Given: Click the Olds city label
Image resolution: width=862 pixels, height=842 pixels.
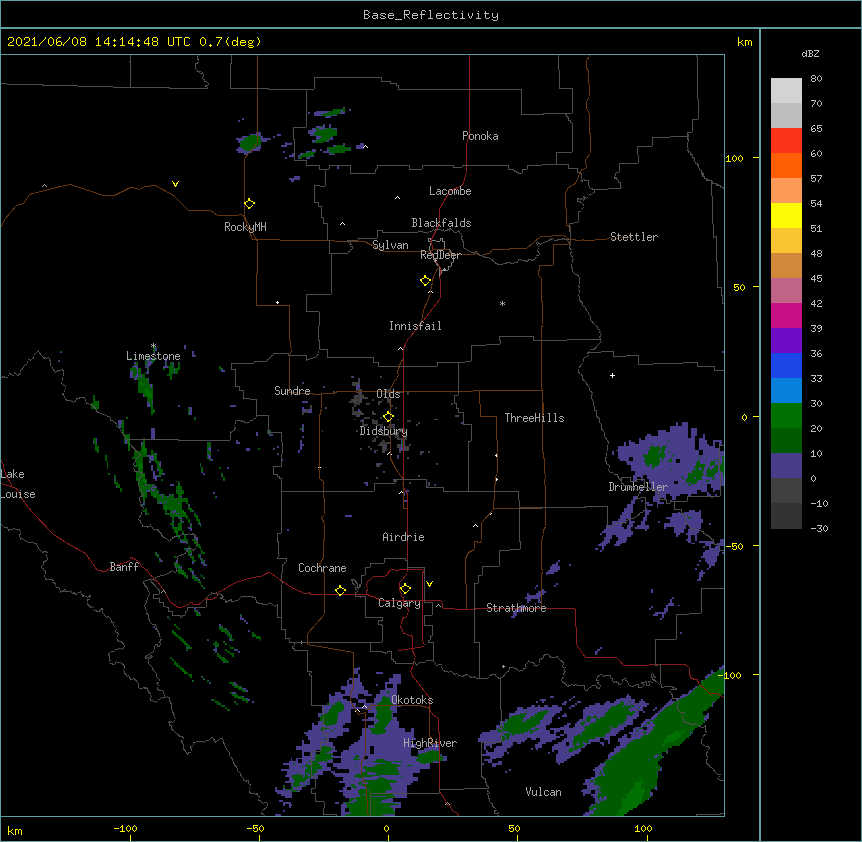Looking at the screenshot, I should [x=388, y=394].
